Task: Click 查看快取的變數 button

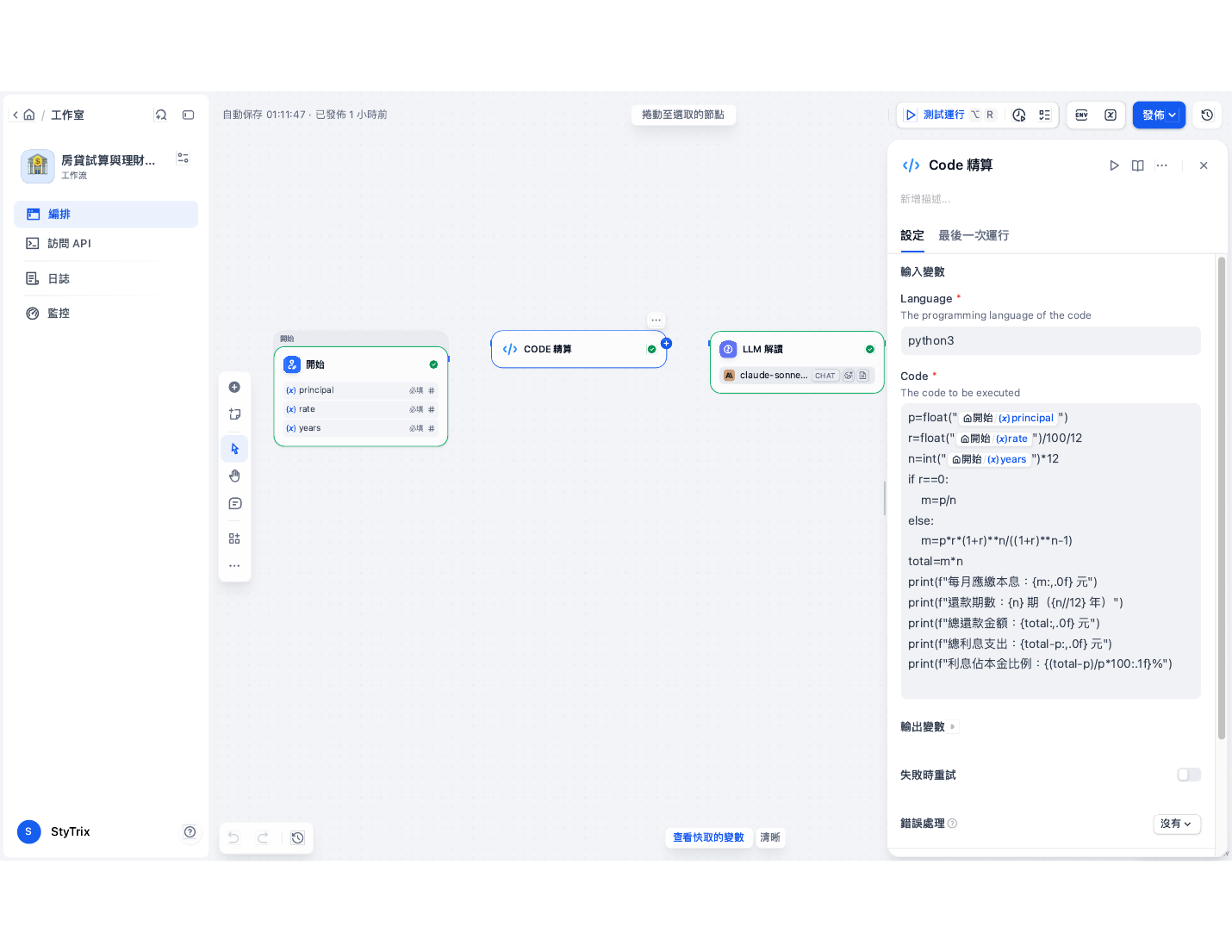Action: [x=708, y=837]
